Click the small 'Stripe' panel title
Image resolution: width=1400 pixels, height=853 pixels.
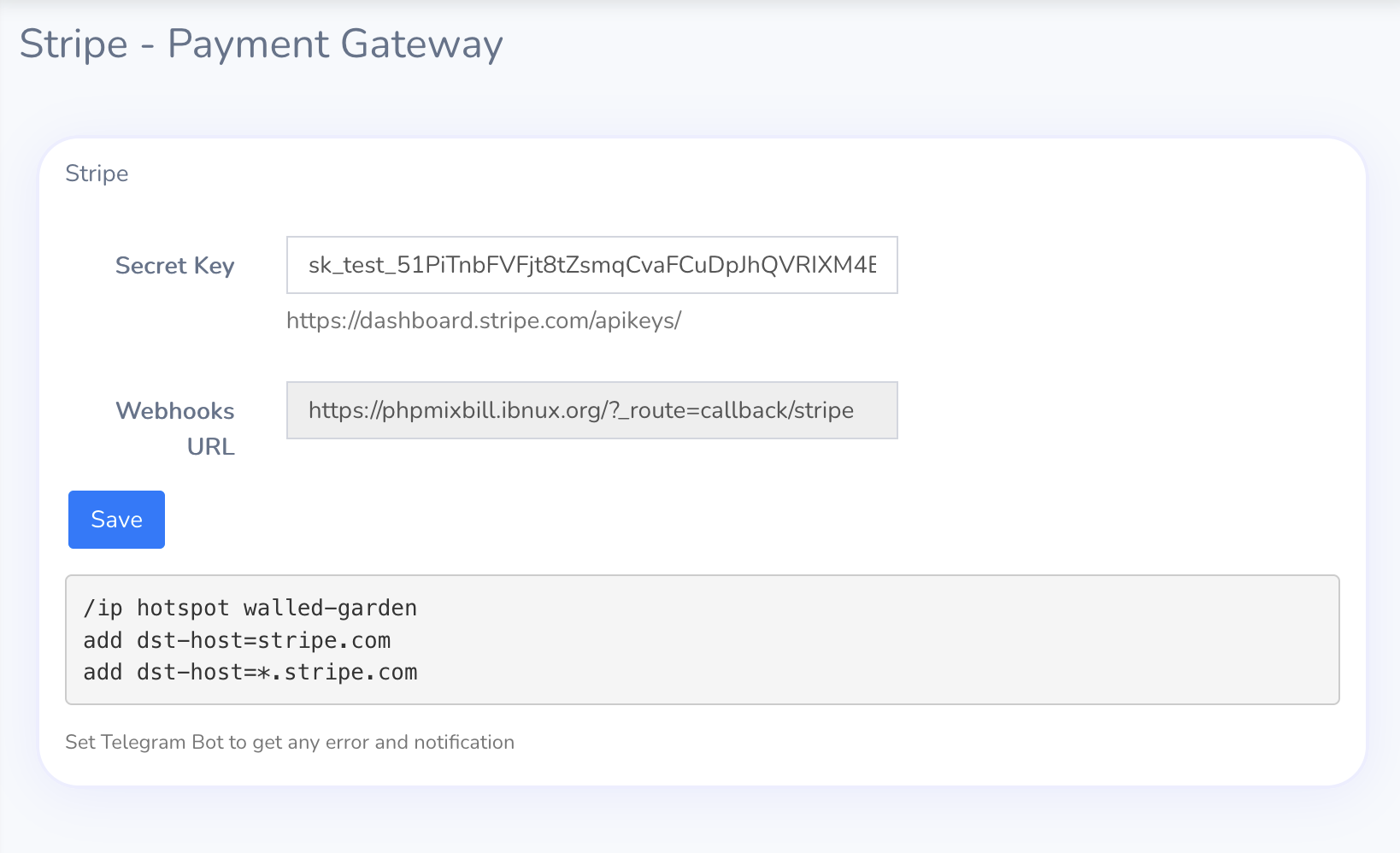(x=97, y=174)
